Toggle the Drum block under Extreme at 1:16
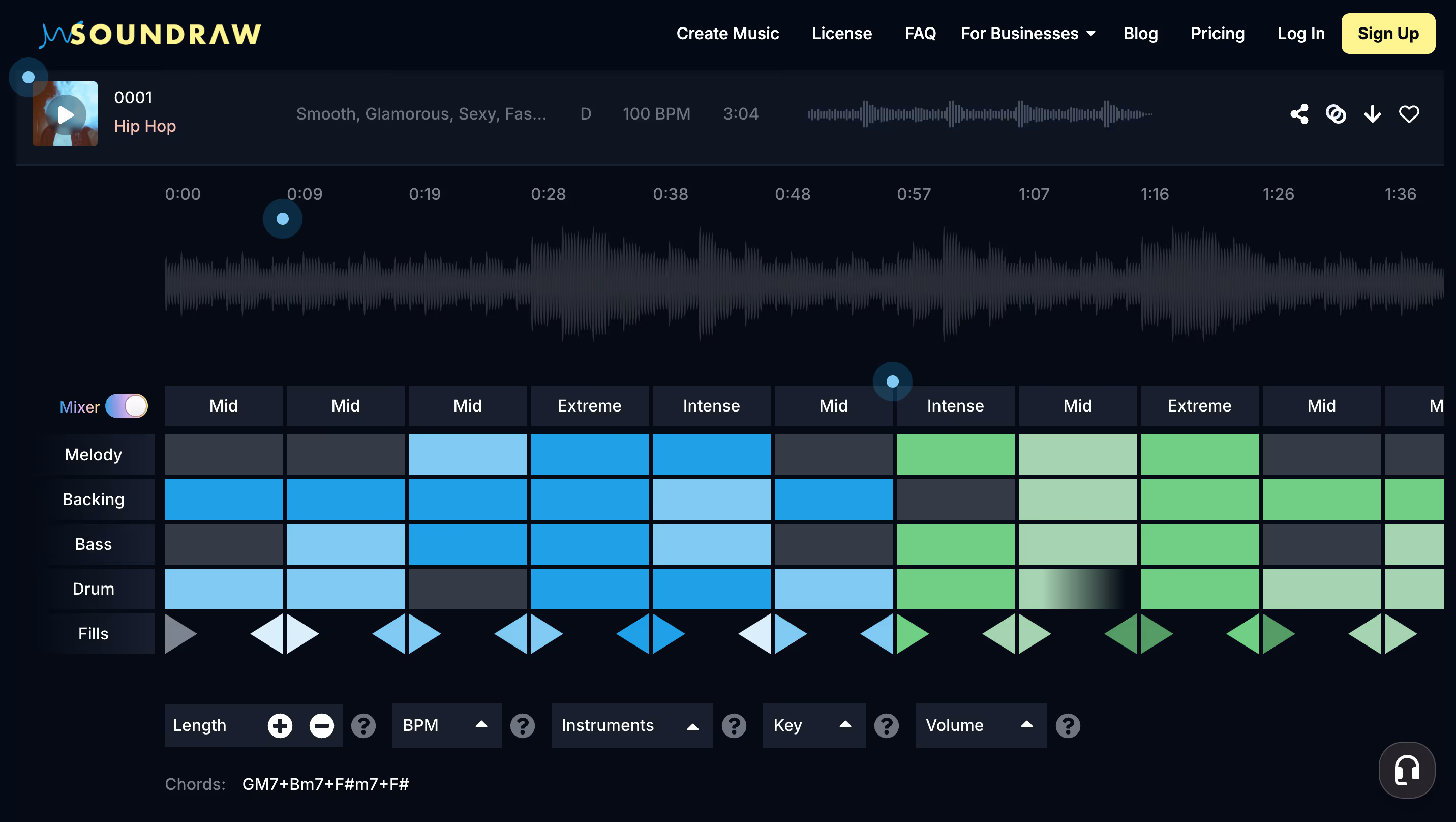This screenshot has height=822, width=1456. coord(1199,589)
